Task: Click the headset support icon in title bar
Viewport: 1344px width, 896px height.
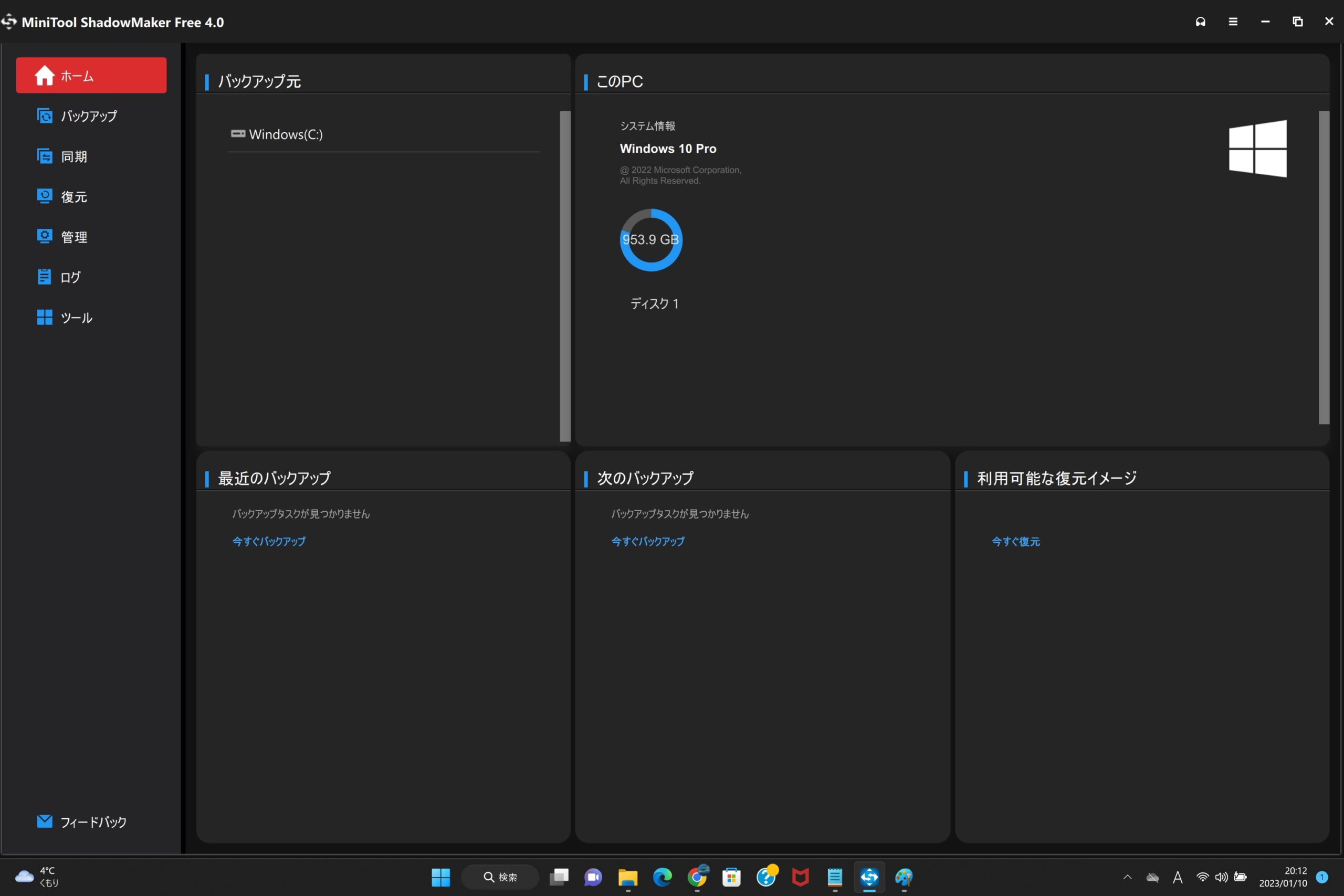Action: tap(1201, 22)
